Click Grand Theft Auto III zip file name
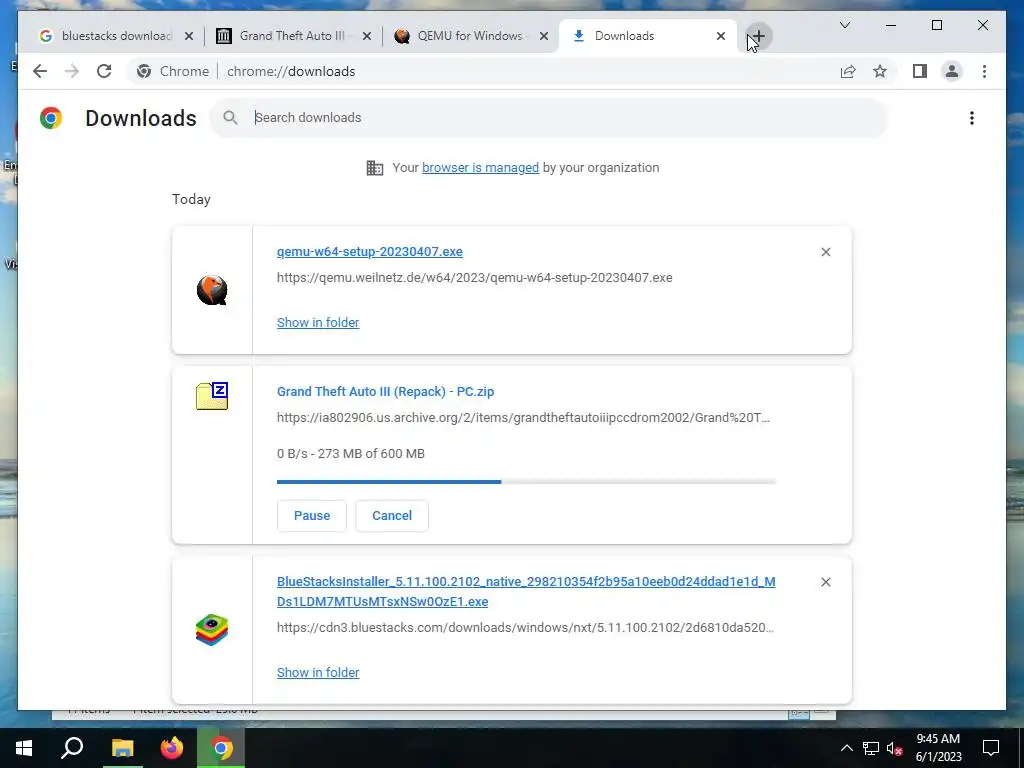 pos(385,392)
